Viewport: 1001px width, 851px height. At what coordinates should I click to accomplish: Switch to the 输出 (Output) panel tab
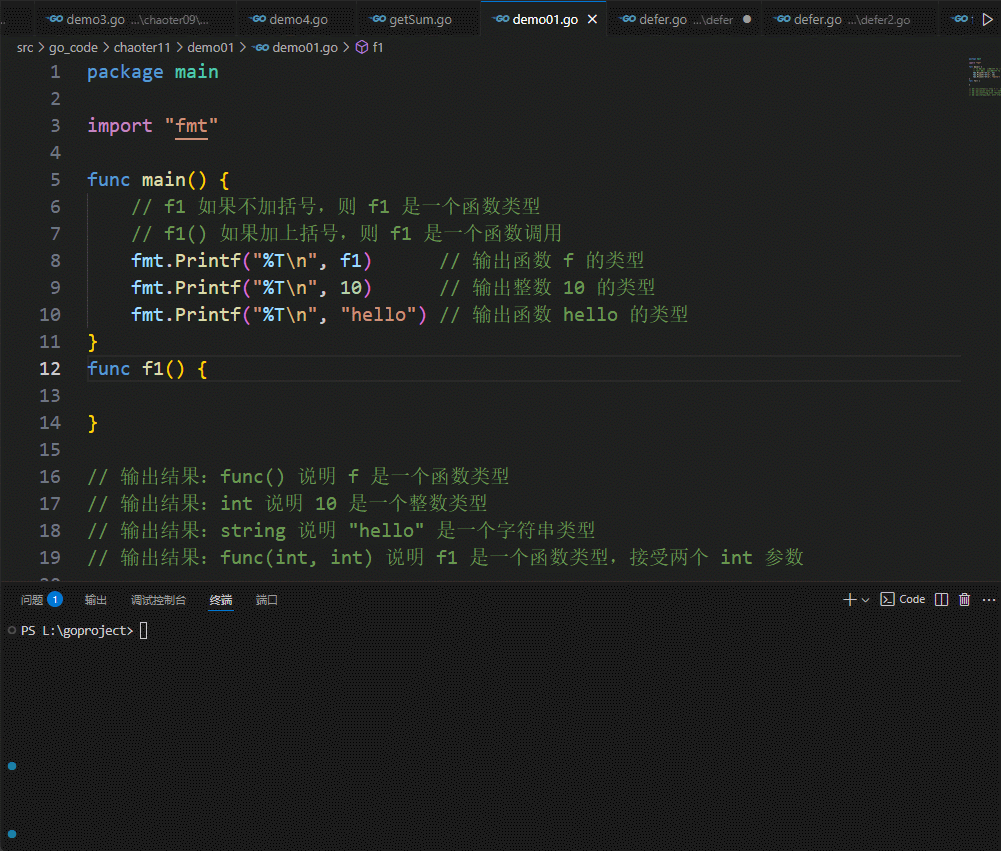[x=96, y=600]
